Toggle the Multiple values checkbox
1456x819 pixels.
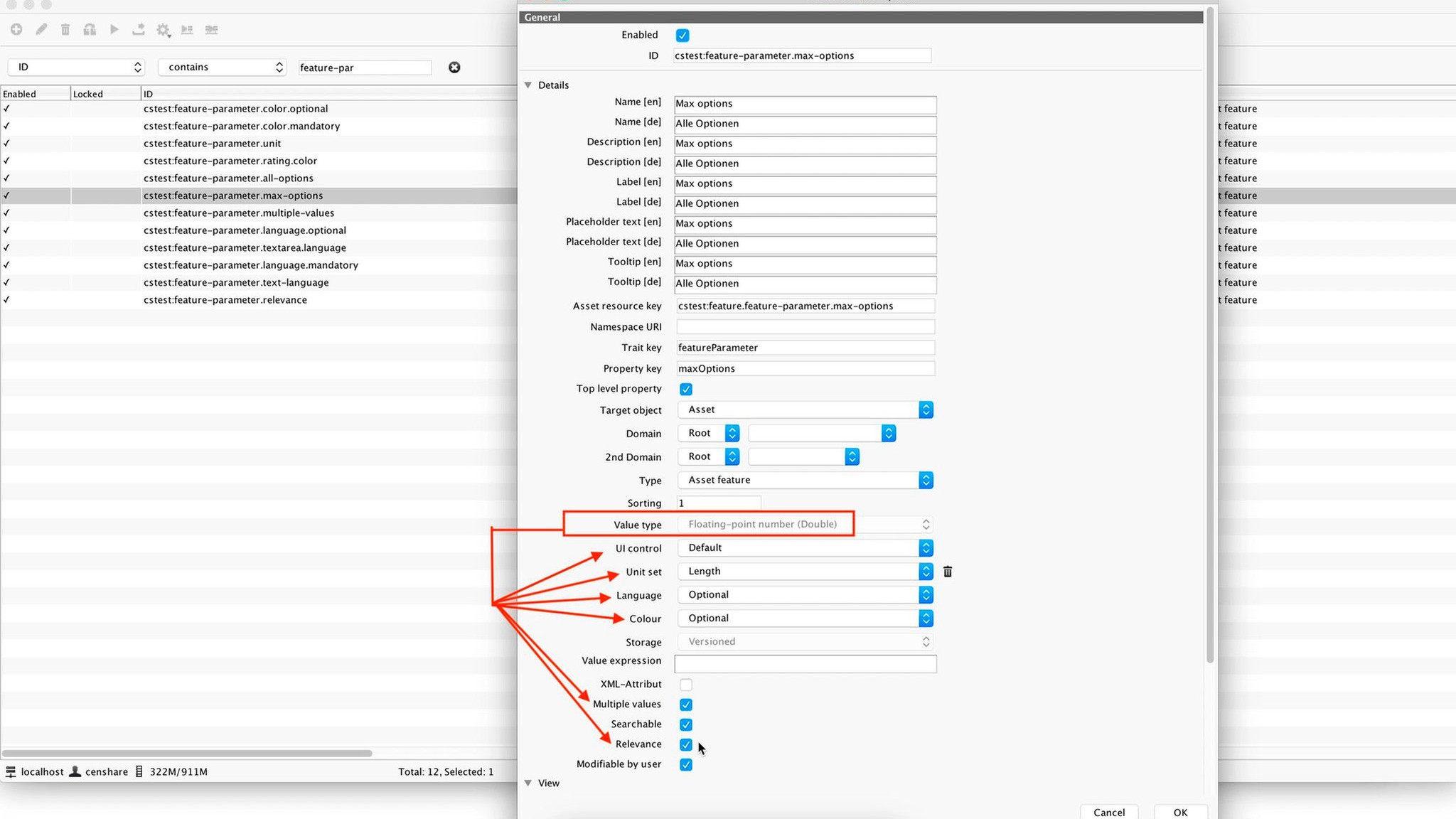click(x=685, y=705)
